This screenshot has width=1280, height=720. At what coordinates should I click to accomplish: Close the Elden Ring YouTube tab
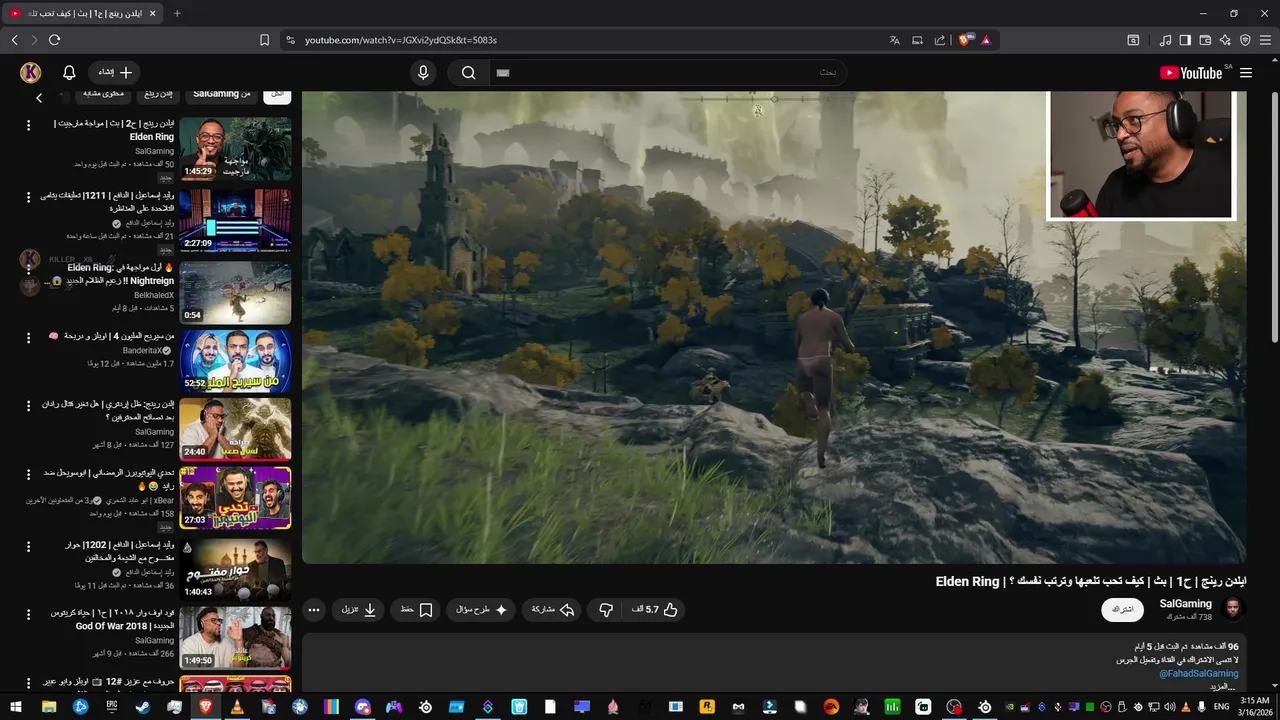point(151,13)
